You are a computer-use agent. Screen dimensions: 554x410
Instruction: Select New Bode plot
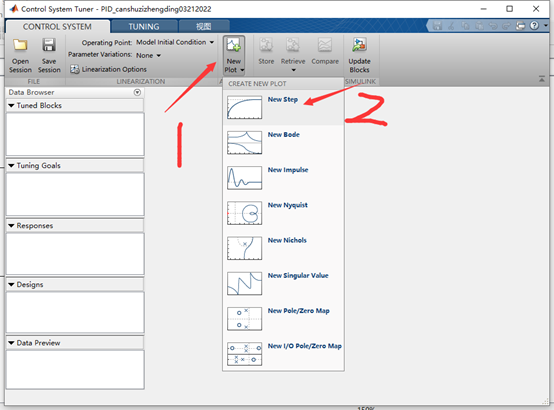283,142
